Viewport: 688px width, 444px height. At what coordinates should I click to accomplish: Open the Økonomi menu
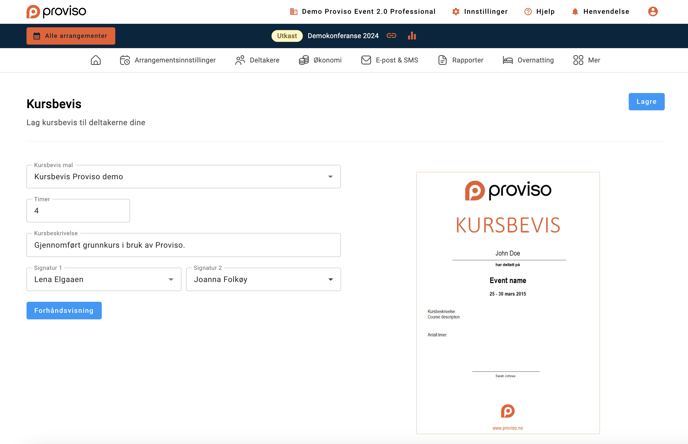pyautogui.click(x=320, y=60)
